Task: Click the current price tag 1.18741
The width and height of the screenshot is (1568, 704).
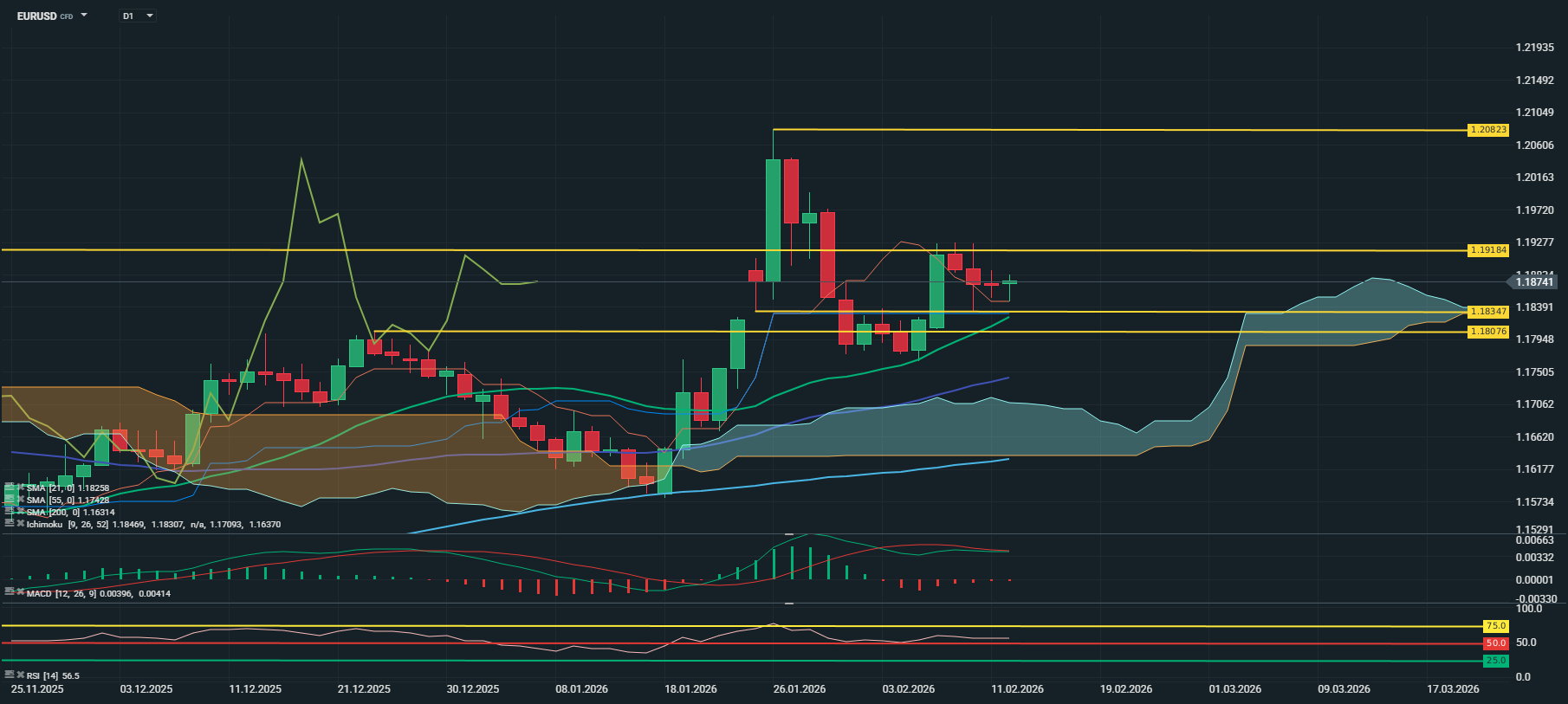Action: [x=1534, y=282]
